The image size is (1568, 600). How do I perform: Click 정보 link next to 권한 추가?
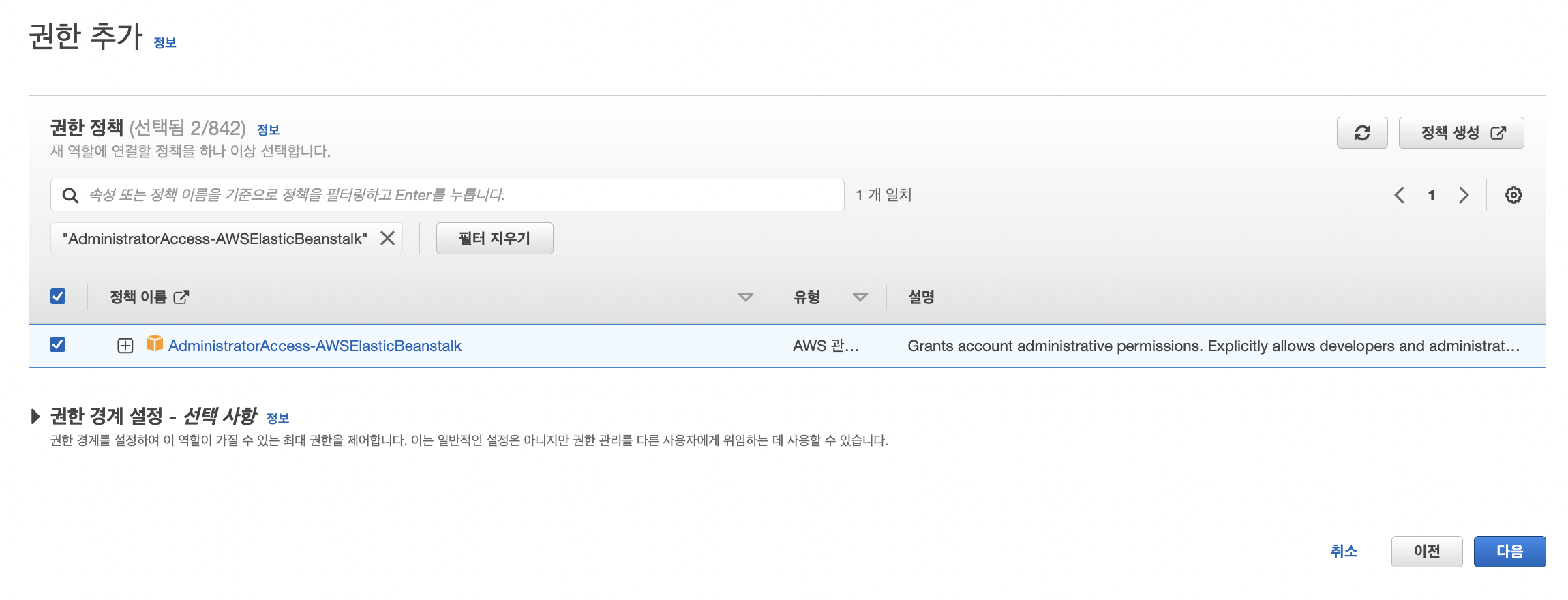tap(165, 42)
